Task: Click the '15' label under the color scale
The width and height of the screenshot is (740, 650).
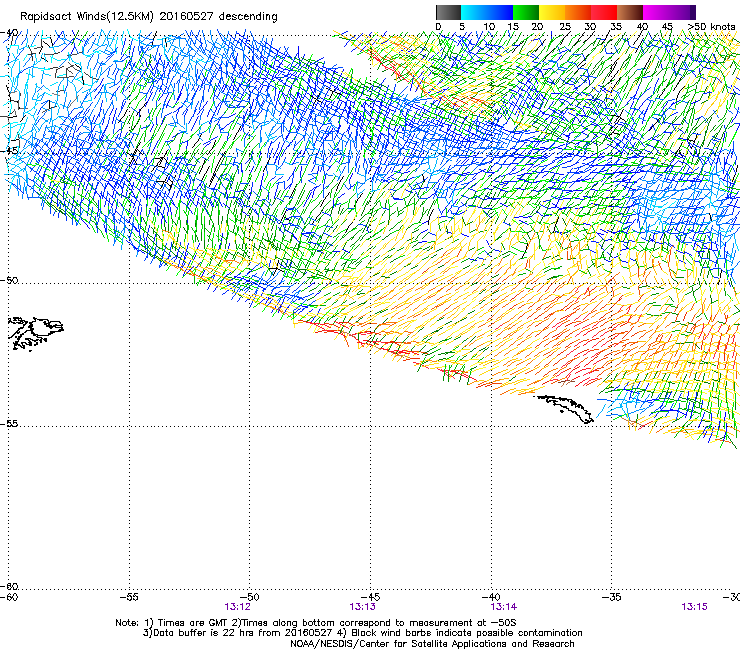Action: pos(513,27)
